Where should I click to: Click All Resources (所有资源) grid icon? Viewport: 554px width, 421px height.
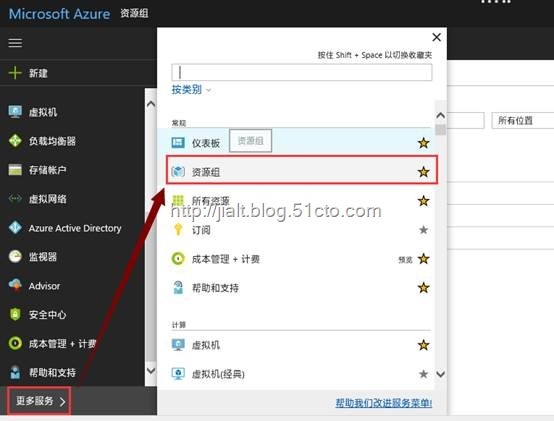[178, 200]
